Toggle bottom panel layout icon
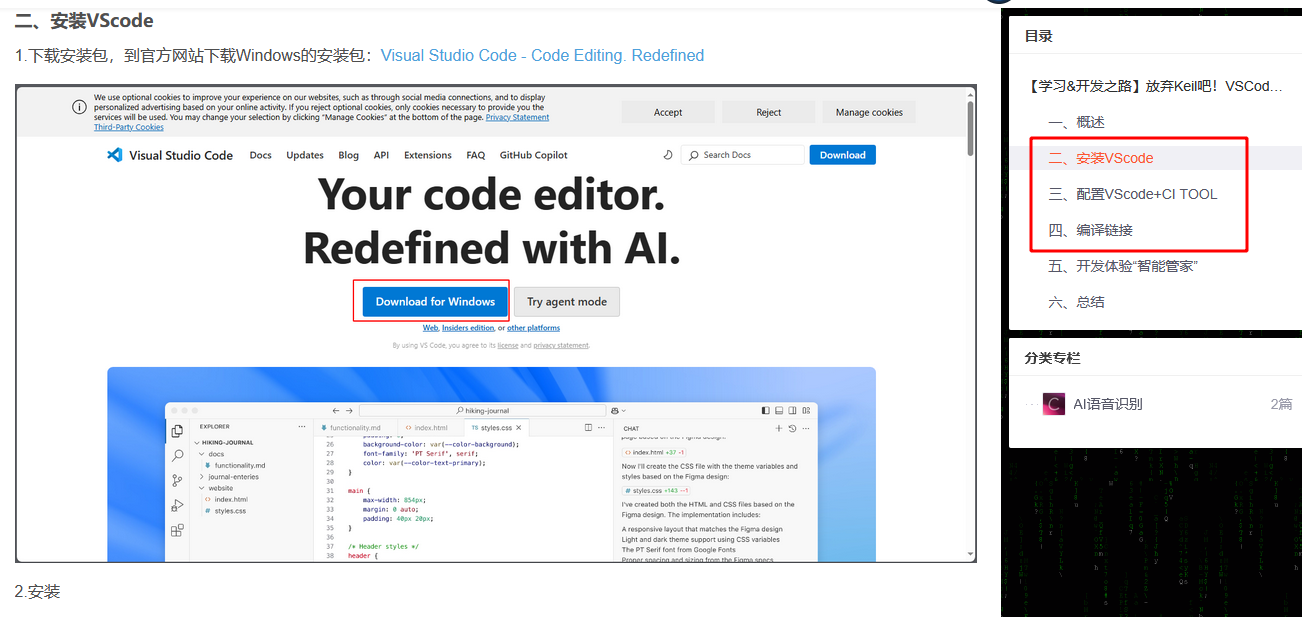 coord(779,410)
